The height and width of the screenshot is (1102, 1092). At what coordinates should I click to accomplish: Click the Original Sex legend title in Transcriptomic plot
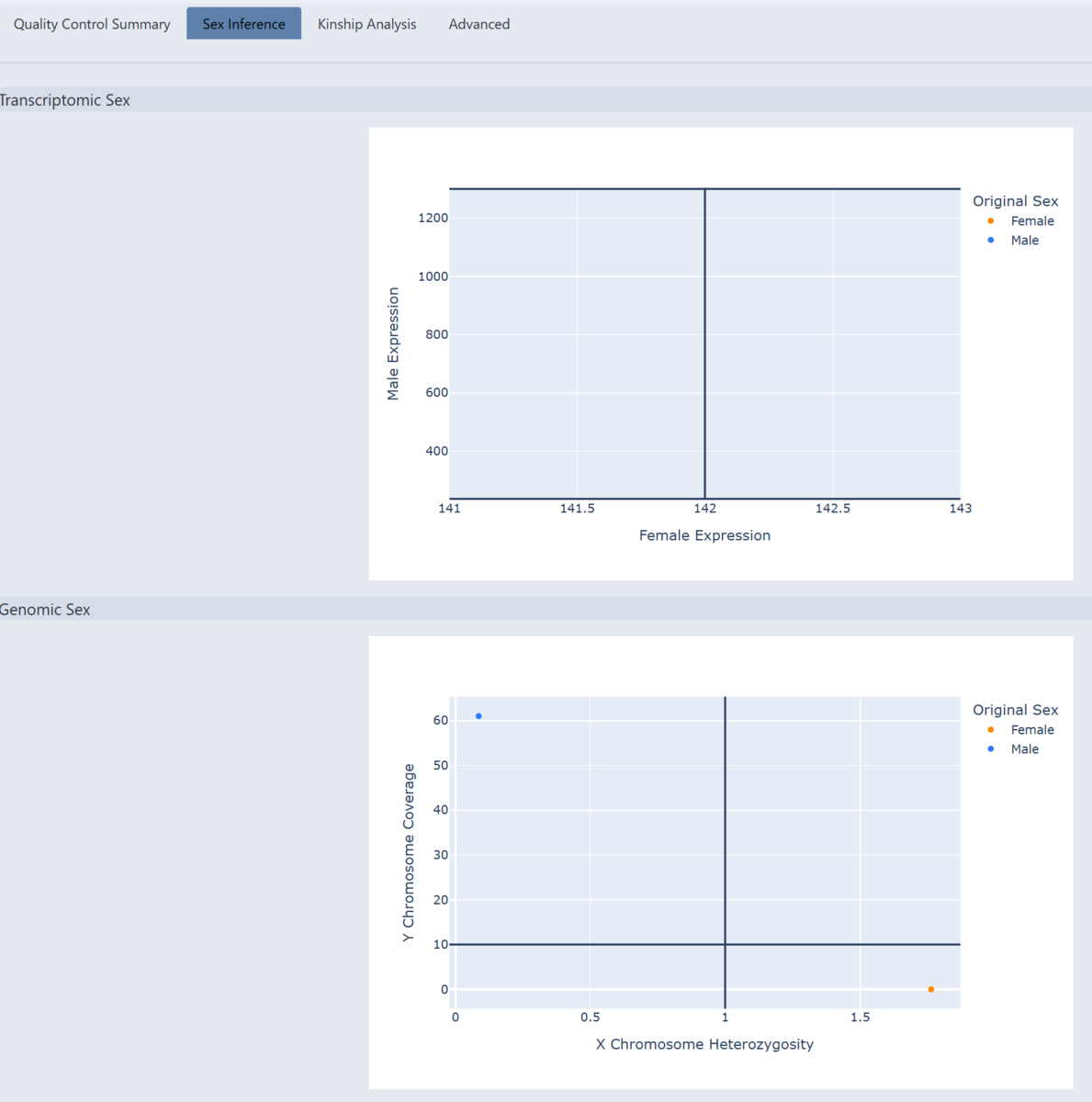point(1016,201)
